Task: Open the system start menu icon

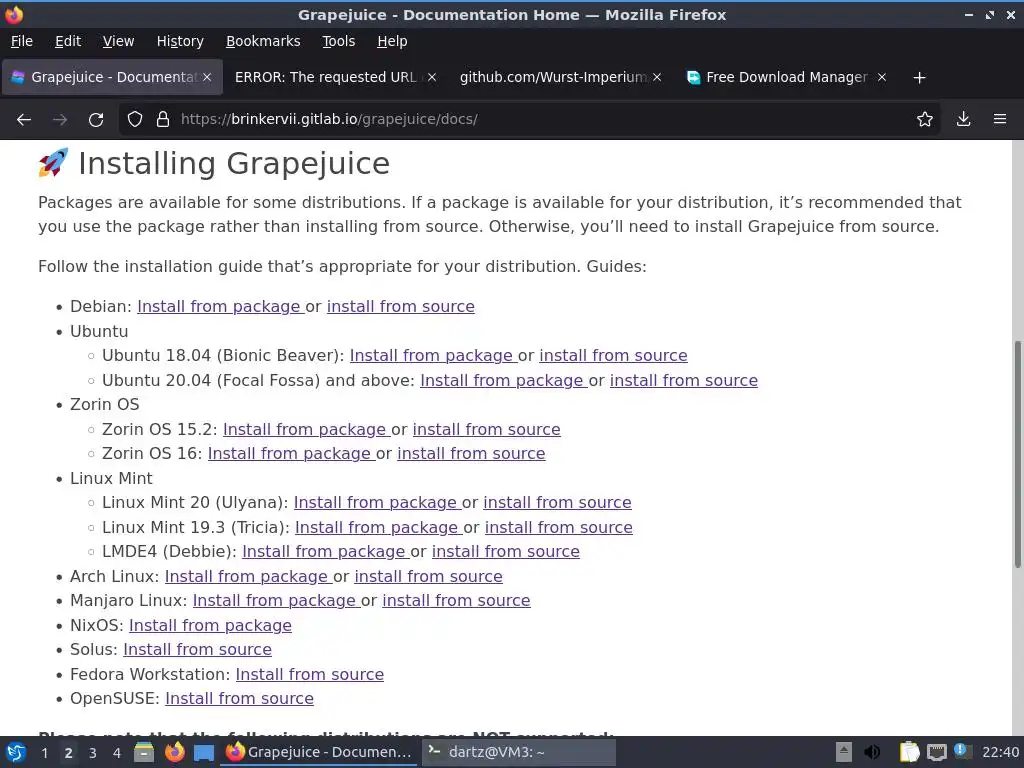Action: pos(16,752)
